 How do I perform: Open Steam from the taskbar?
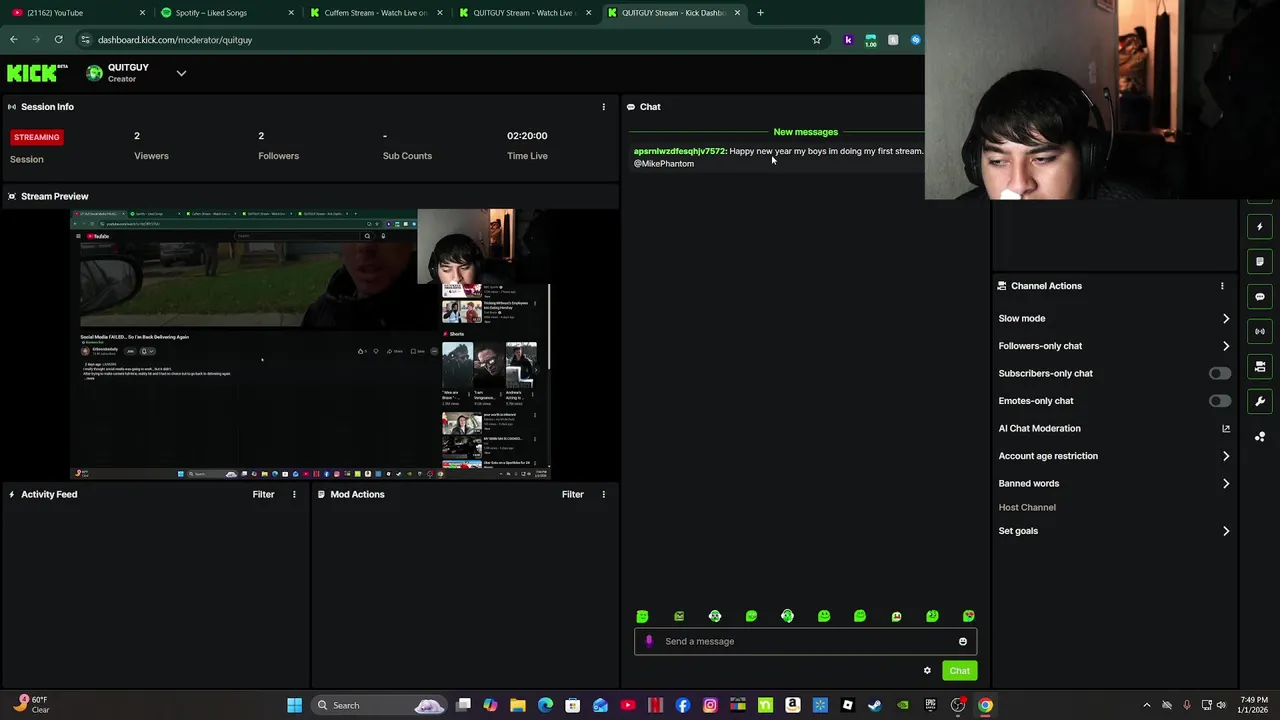pos(875,705)
